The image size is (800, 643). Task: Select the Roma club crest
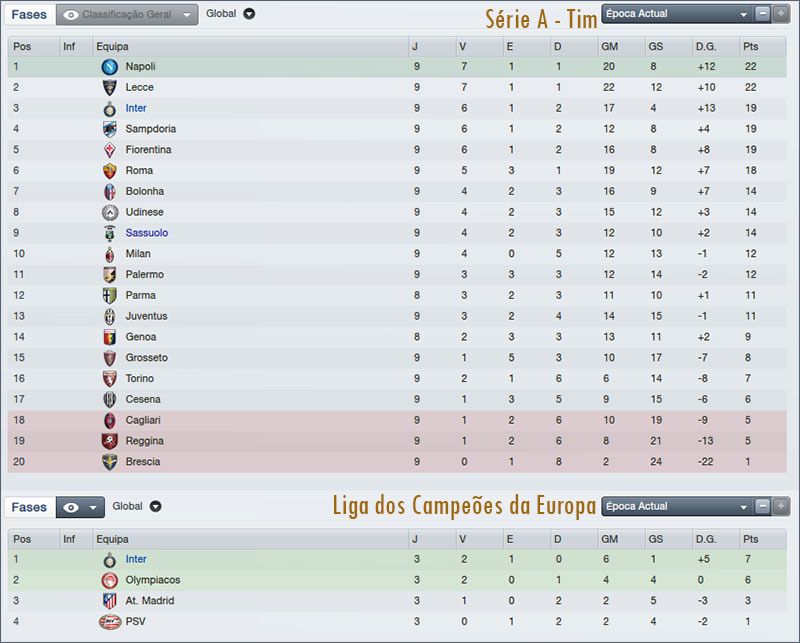(110, 170)
